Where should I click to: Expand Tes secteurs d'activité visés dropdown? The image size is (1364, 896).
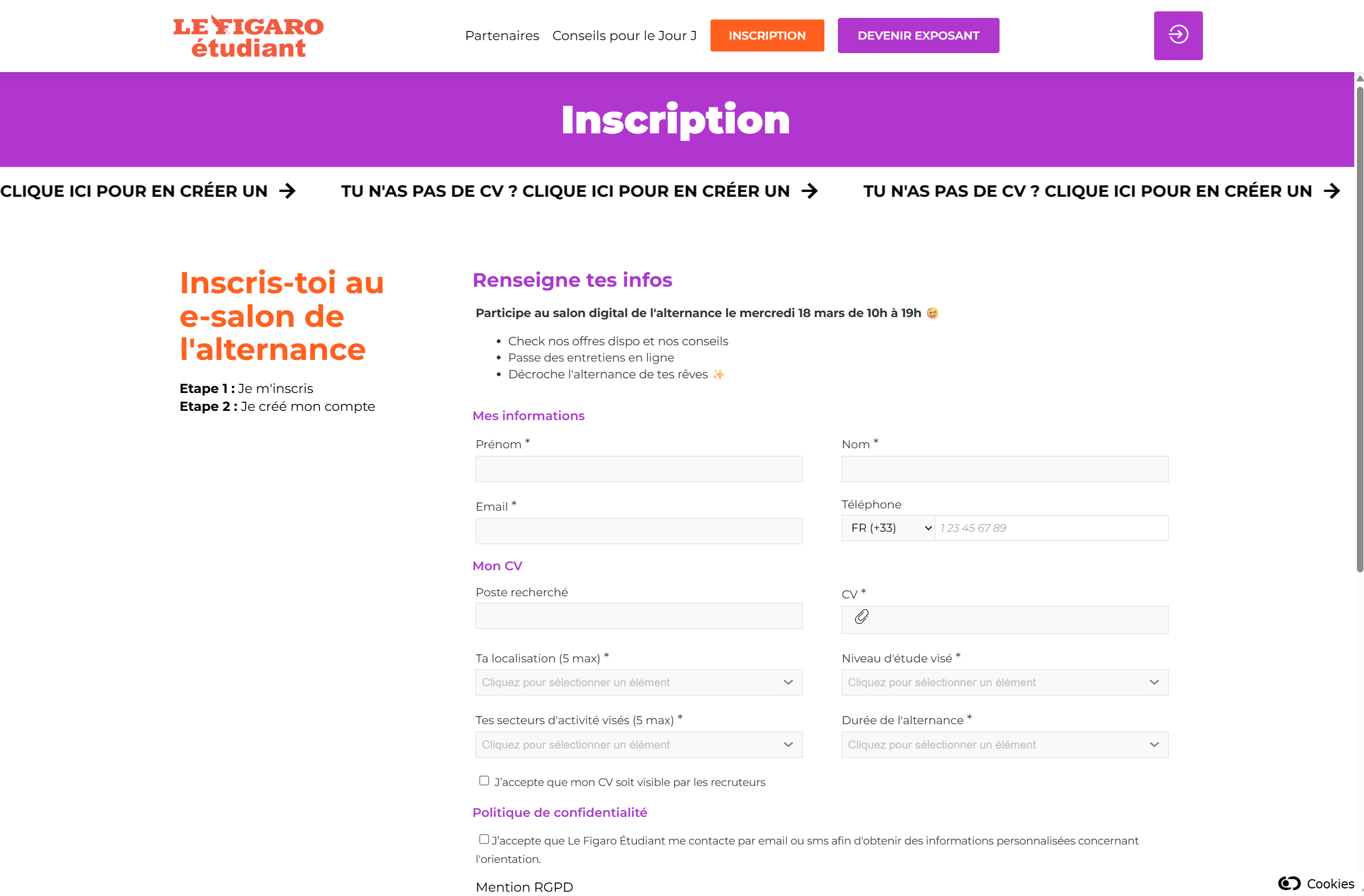[638, 745]
